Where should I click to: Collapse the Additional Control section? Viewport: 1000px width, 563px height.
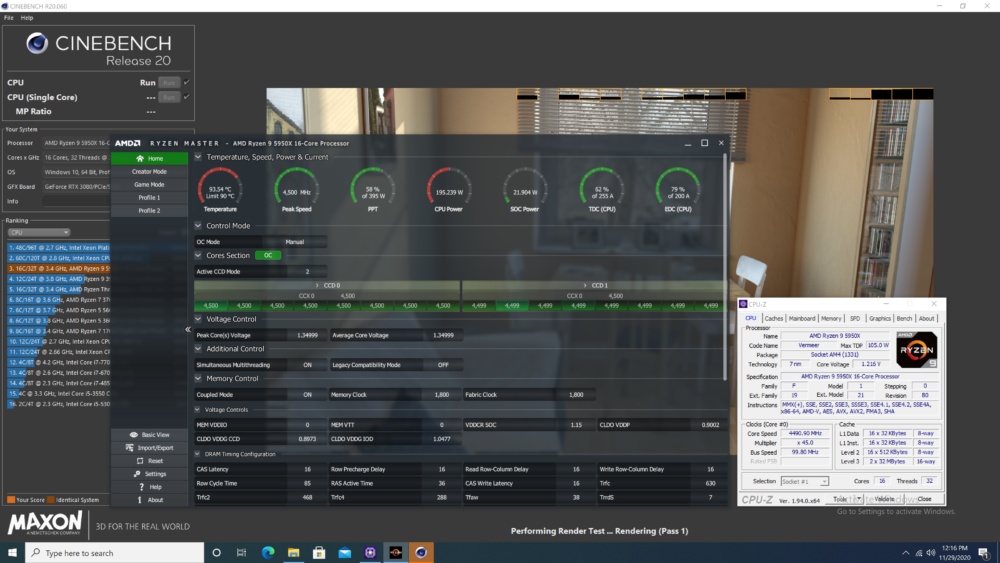198,349
